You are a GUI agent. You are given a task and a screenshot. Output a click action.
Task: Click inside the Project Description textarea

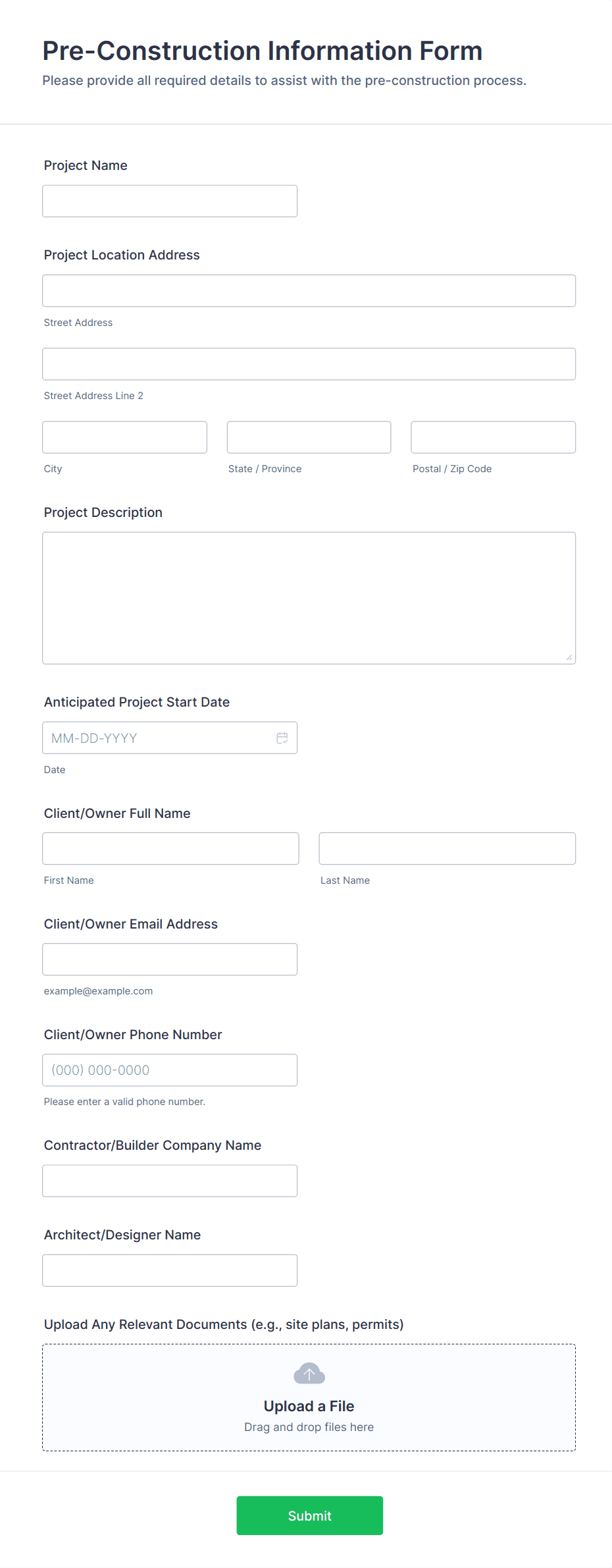click(309, 596)
